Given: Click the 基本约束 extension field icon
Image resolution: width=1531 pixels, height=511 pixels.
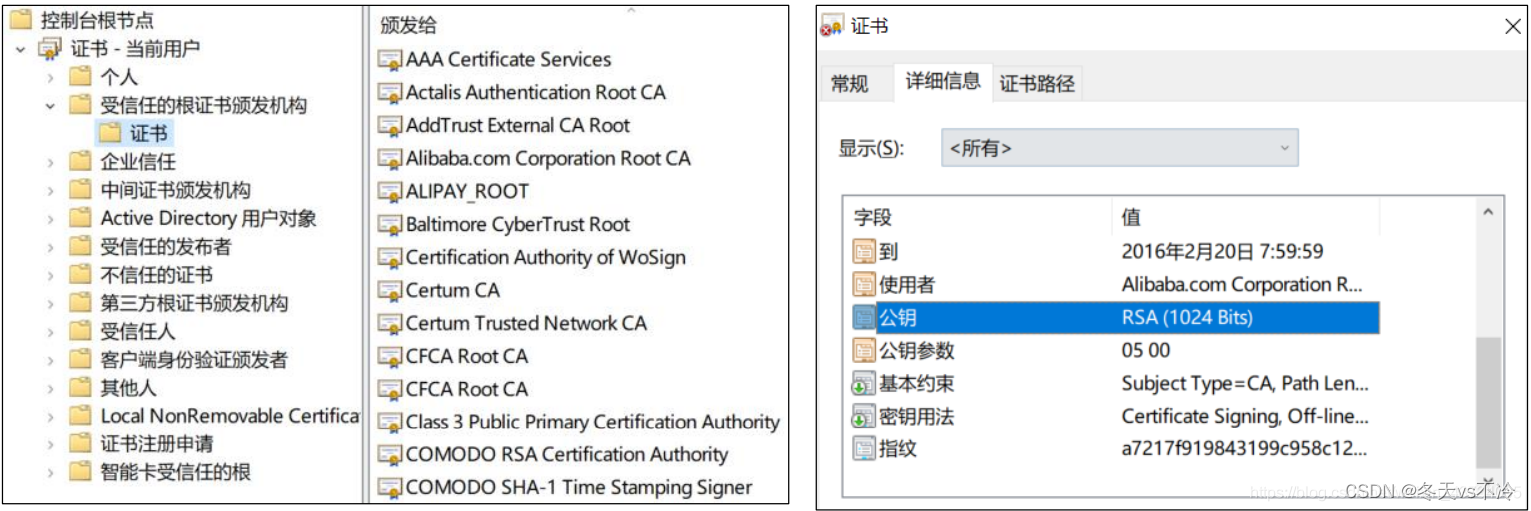Looking at the screenshot, I should [864, 383].
